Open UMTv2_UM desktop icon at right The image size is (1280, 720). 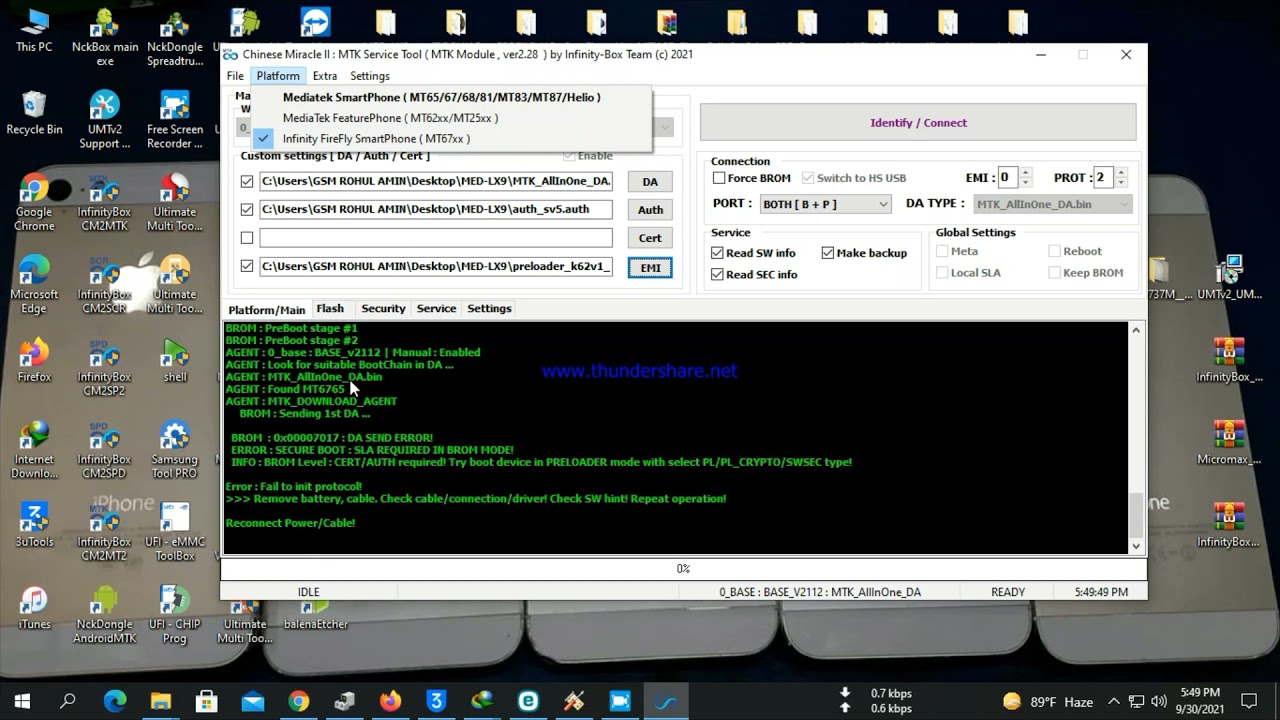pos(1228,278)
